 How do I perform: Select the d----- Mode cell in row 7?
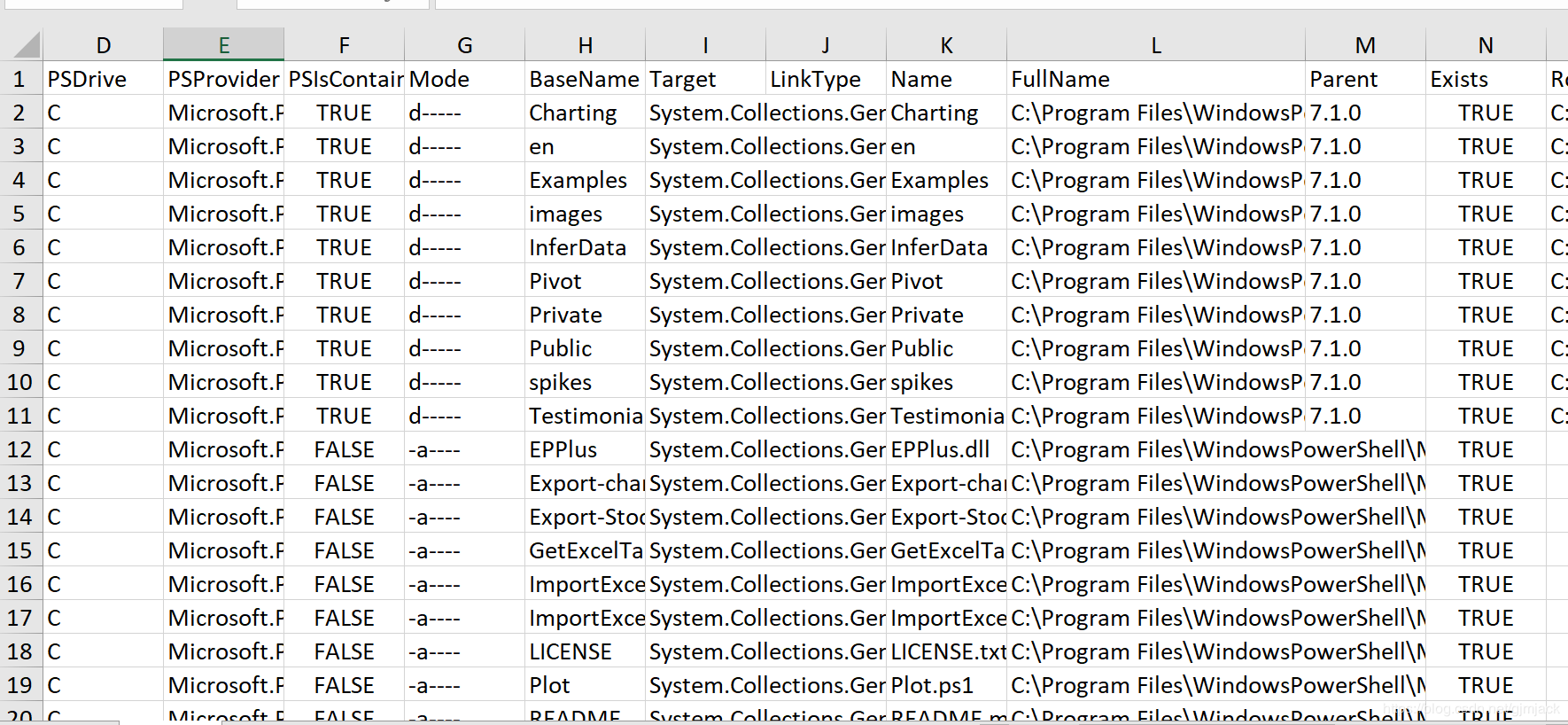[x=465, y=281]
